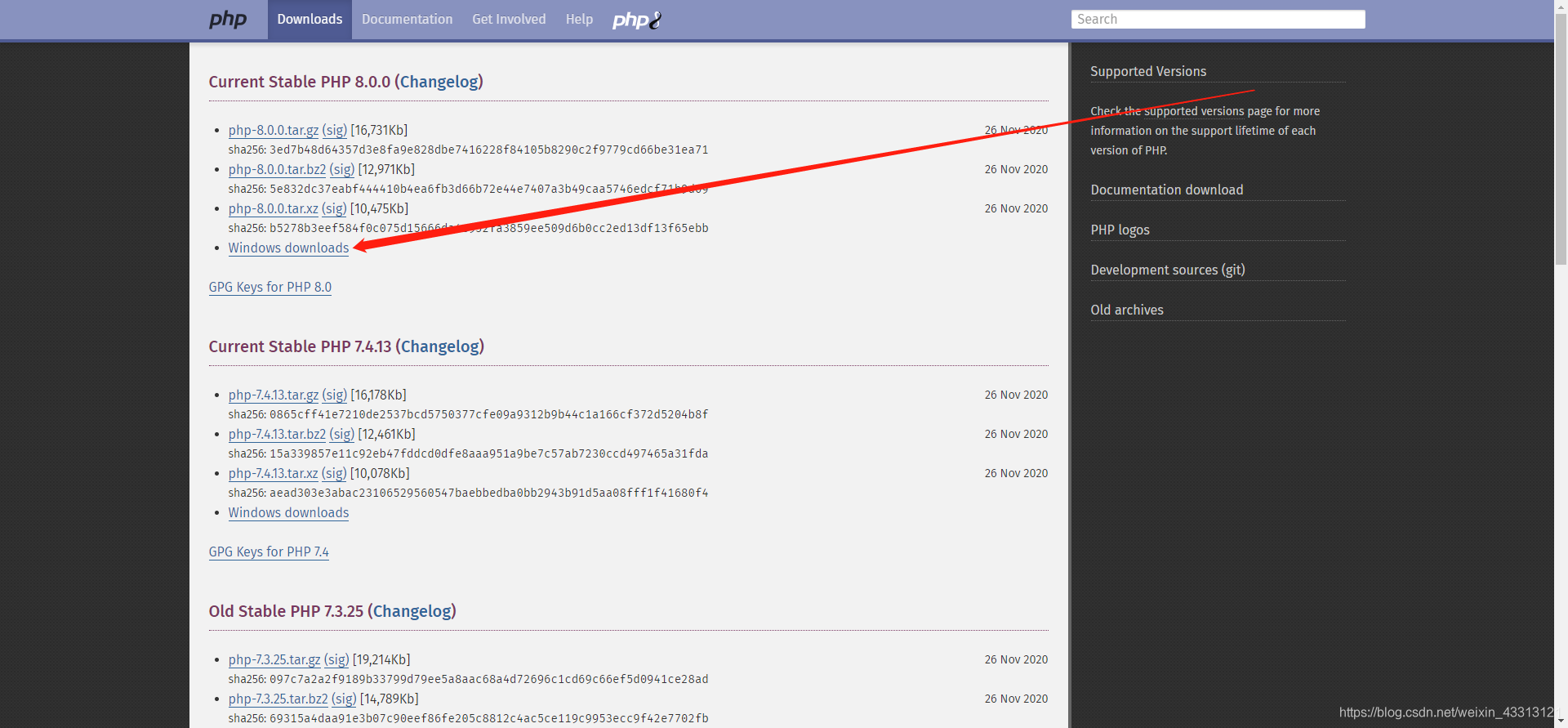Open sig for php-7.3.25.tar.gz
The height and width of the screenshot is (728, 1568).
point(336,659)
